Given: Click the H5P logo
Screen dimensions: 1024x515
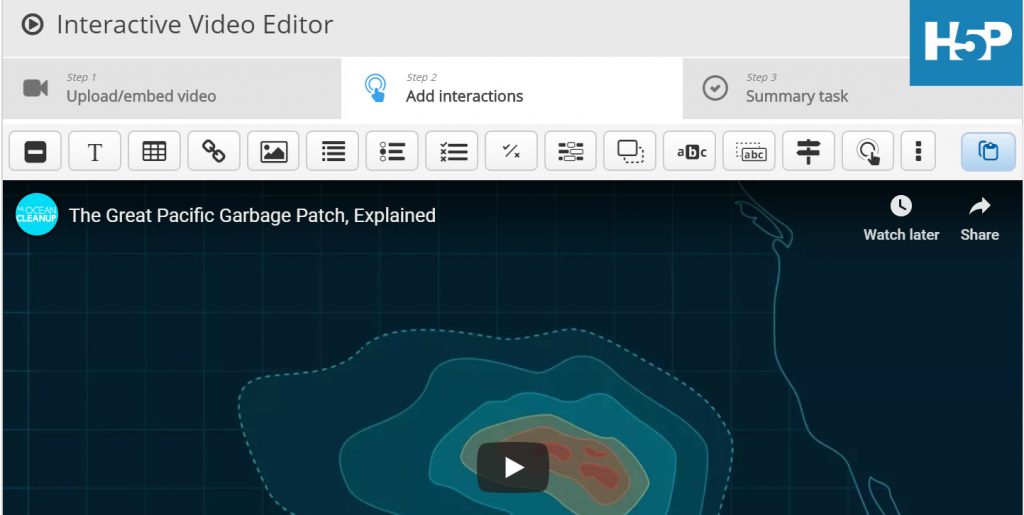Looking at the screenshot, I should [967, 42].
